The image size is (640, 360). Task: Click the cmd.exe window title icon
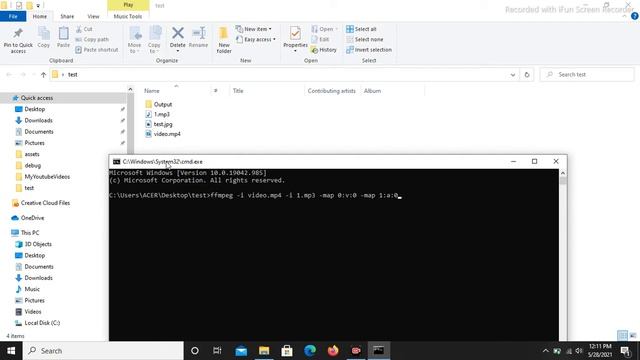tap(116, 162)
